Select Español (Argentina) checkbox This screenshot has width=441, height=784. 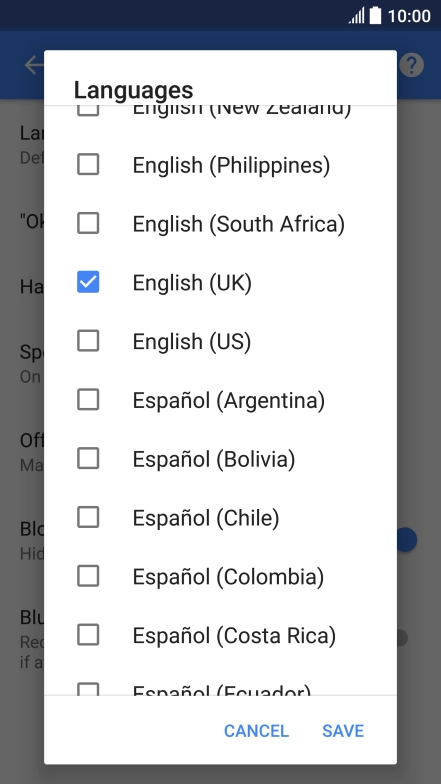pos(88,400)
